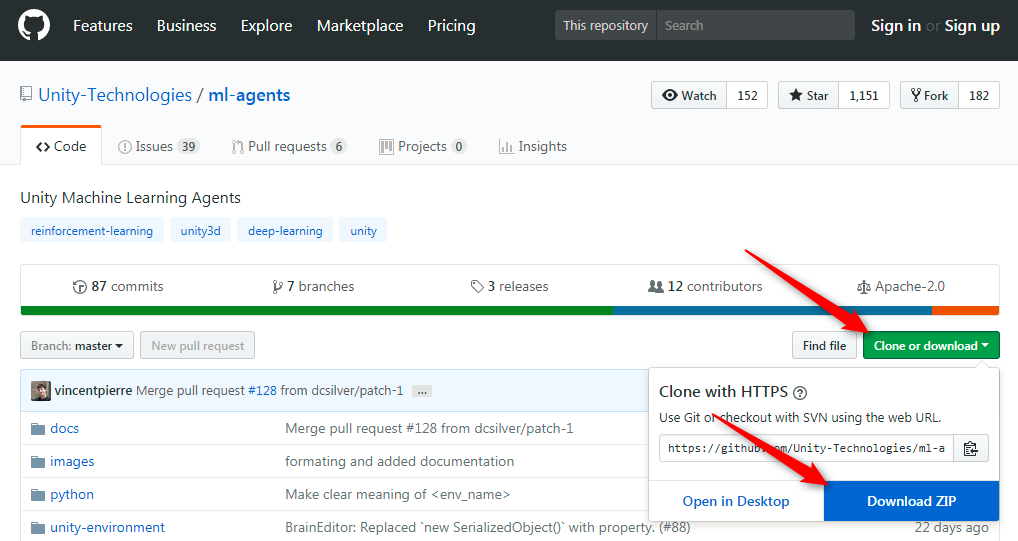Open 'formating and added documentation' commit
The height and width of the screenshot is (541, 1018).
point(399,462)
